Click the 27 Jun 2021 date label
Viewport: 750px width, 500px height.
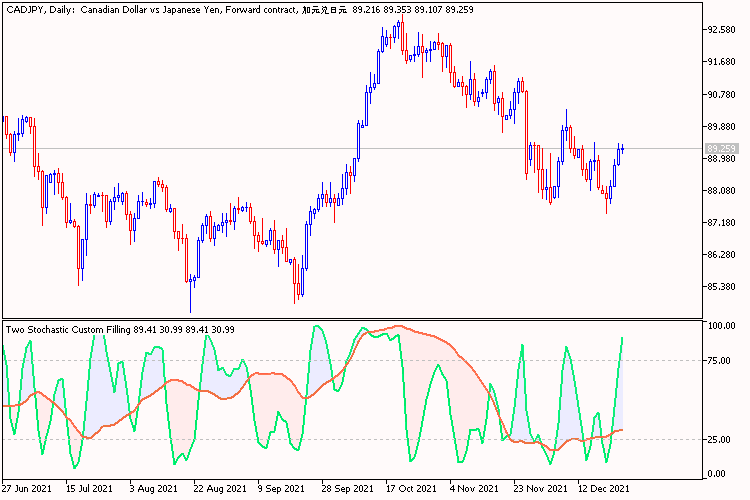pos(26,489)
